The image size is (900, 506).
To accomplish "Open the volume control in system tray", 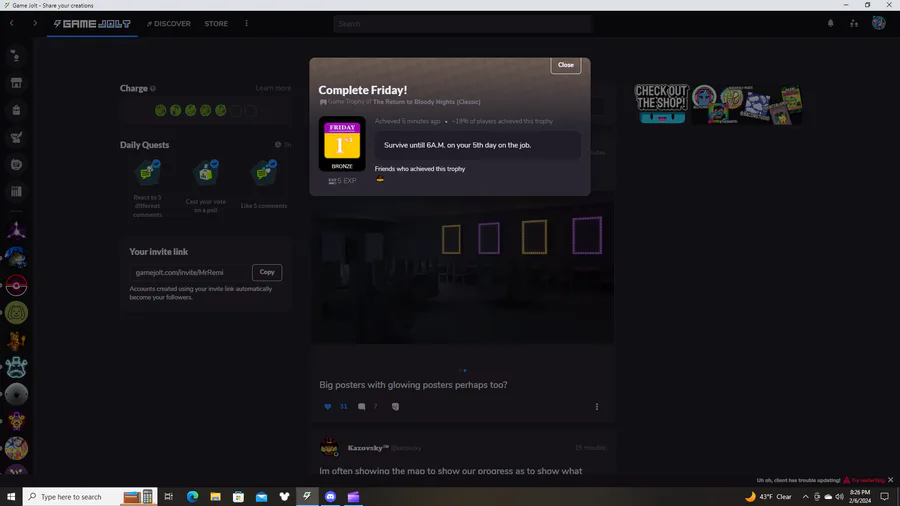I will click(x=839, y=497).
